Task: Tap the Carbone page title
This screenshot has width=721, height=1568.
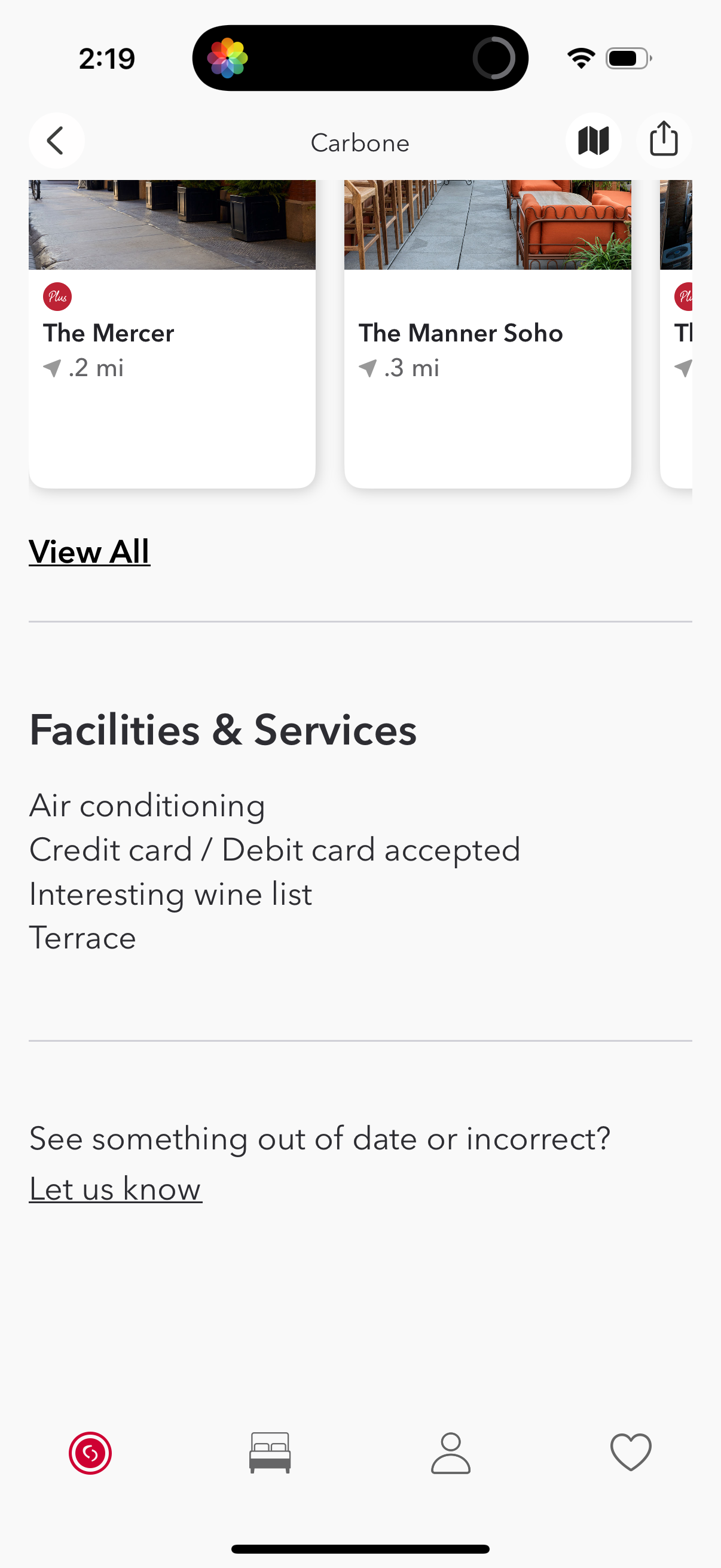Action: [x=360, y=143]
